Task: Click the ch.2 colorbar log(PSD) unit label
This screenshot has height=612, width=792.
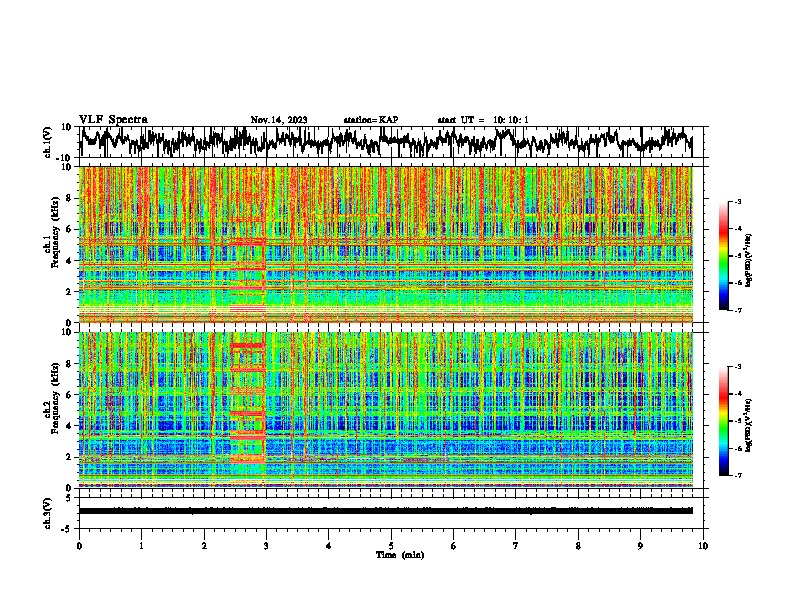Action: click(749, 425)
